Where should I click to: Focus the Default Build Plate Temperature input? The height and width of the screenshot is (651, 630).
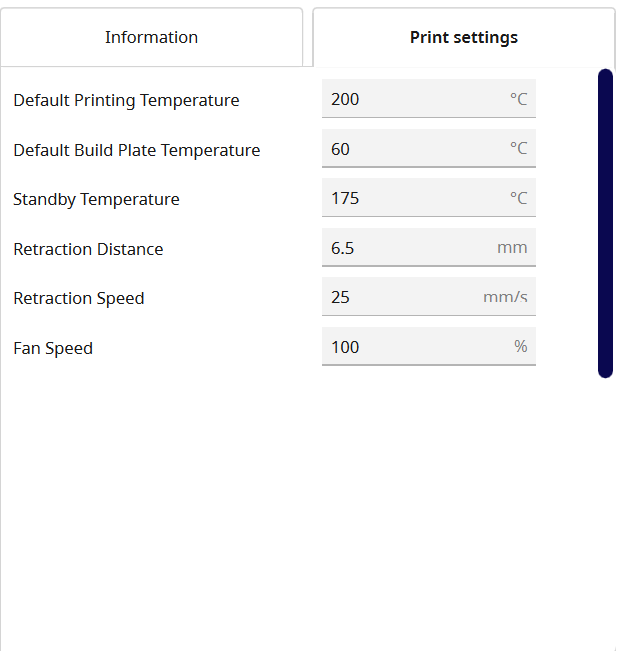[429, 149]
